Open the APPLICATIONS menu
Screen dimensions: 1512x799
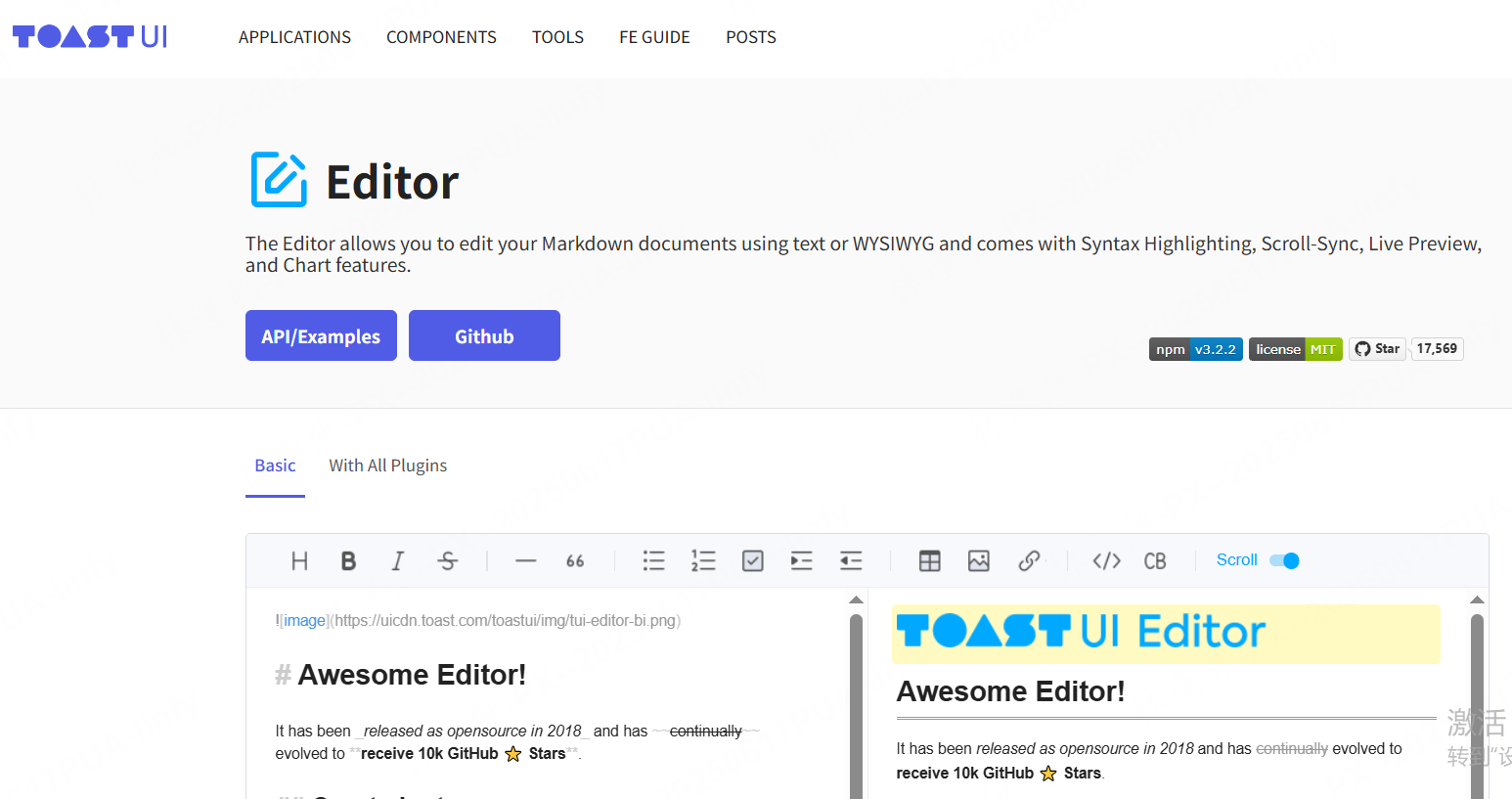click(x=294, y=37)
